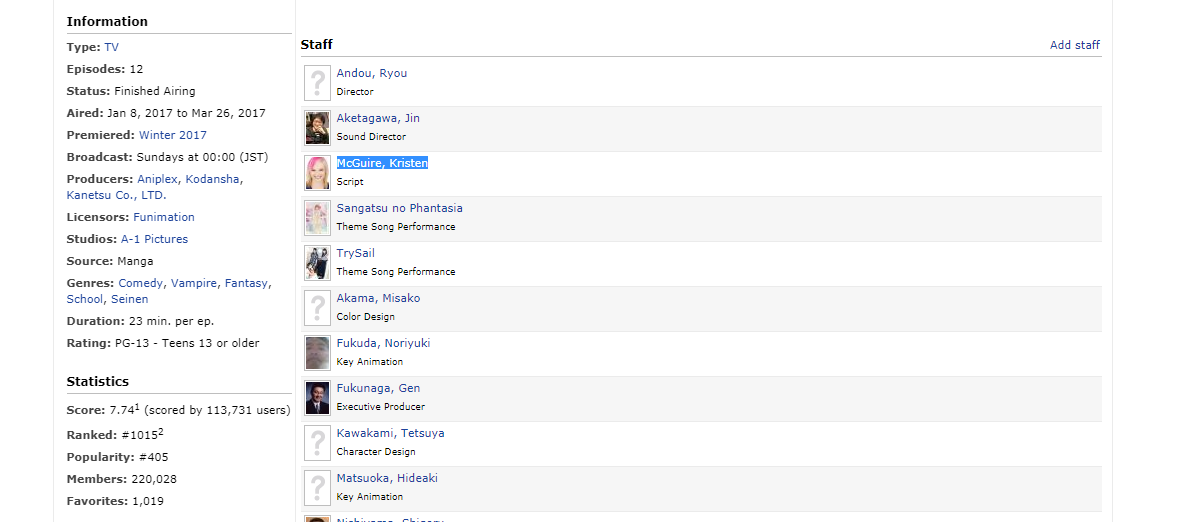
Task: Open Funimation licensor link
Action: click(x=164, y=217)
